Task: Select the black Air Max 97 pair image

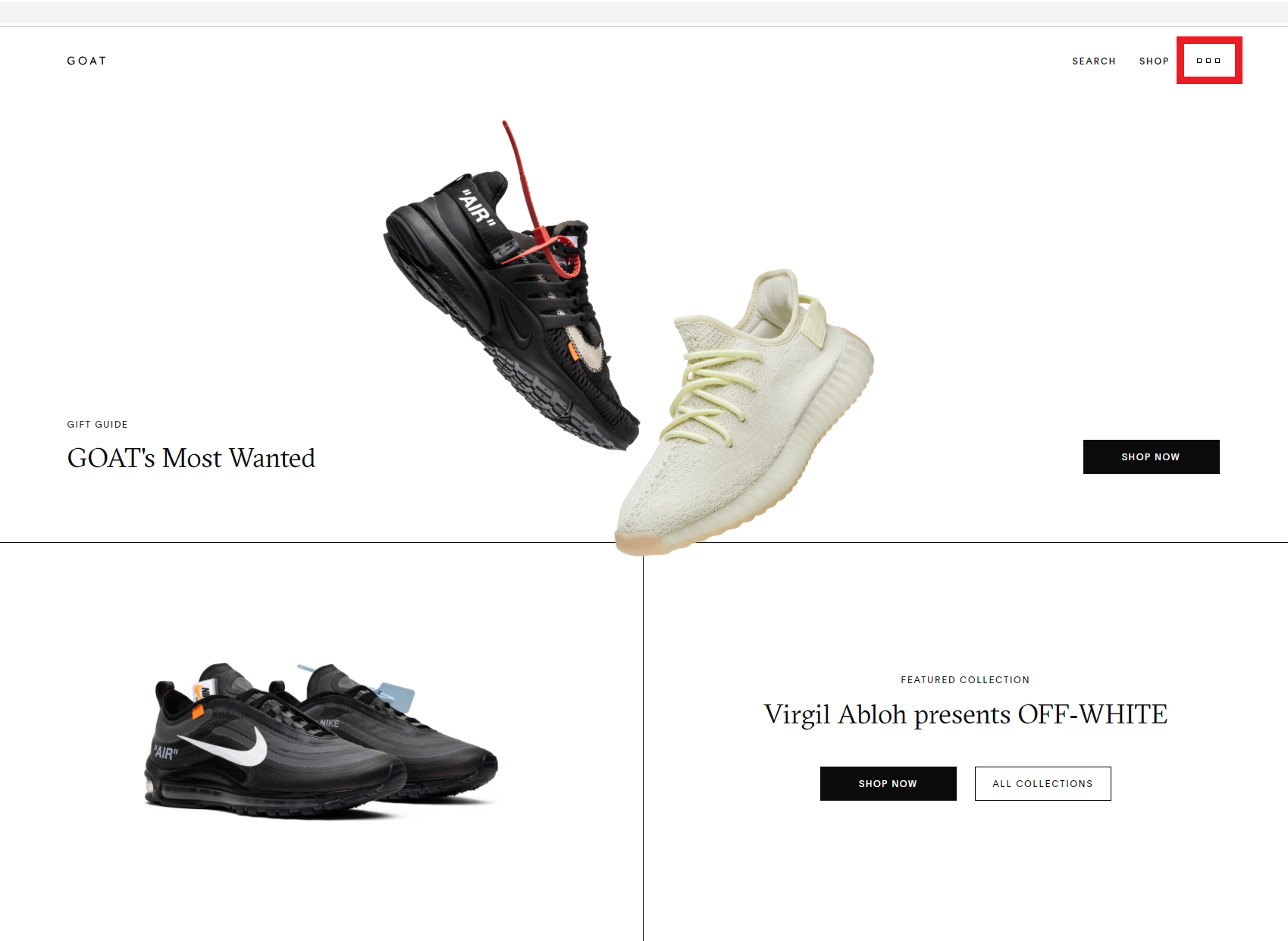Action: (320, 741)
